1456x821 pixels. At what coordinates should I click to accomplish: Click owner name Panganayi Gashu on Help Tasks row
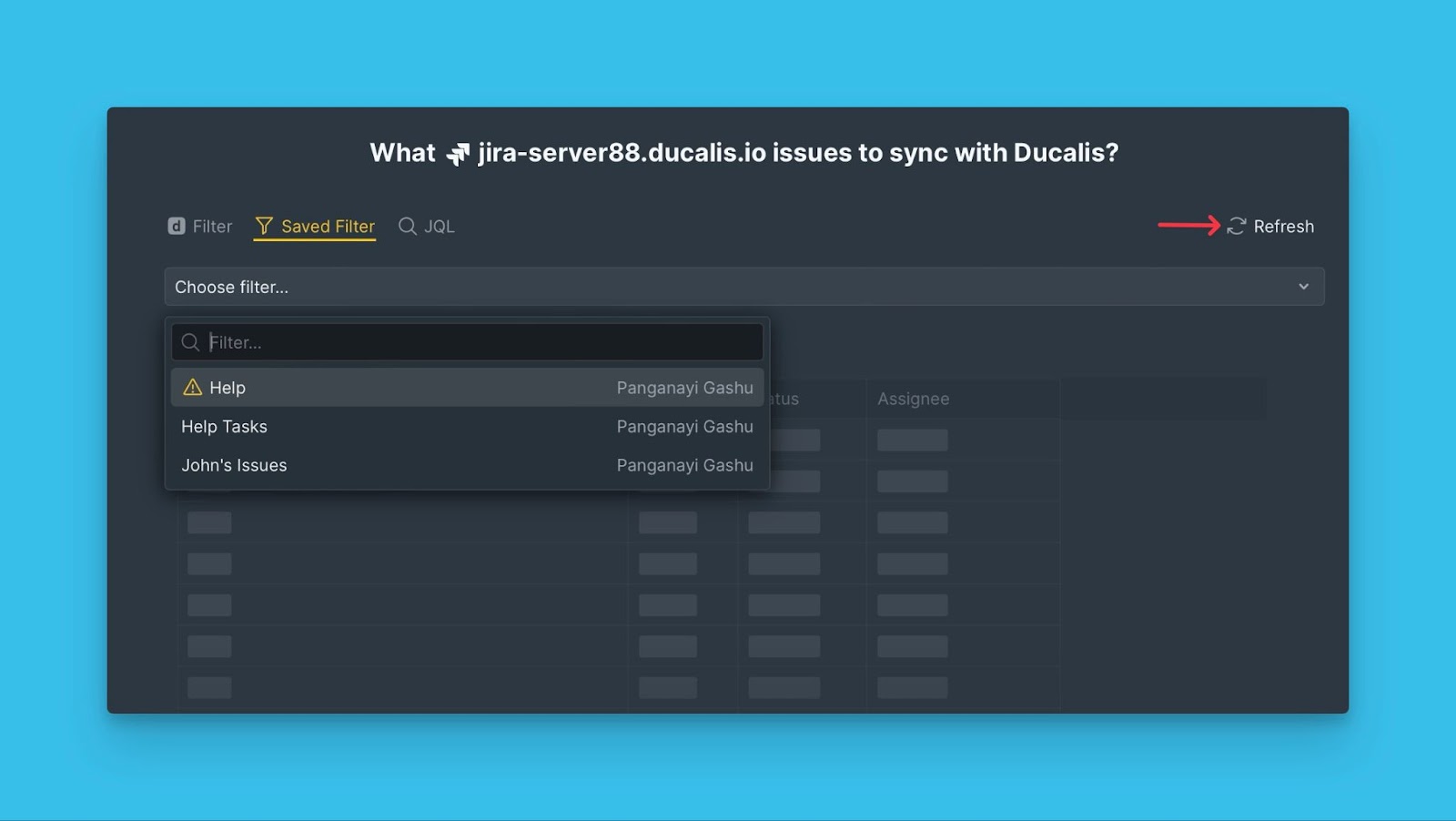point(684,427)
